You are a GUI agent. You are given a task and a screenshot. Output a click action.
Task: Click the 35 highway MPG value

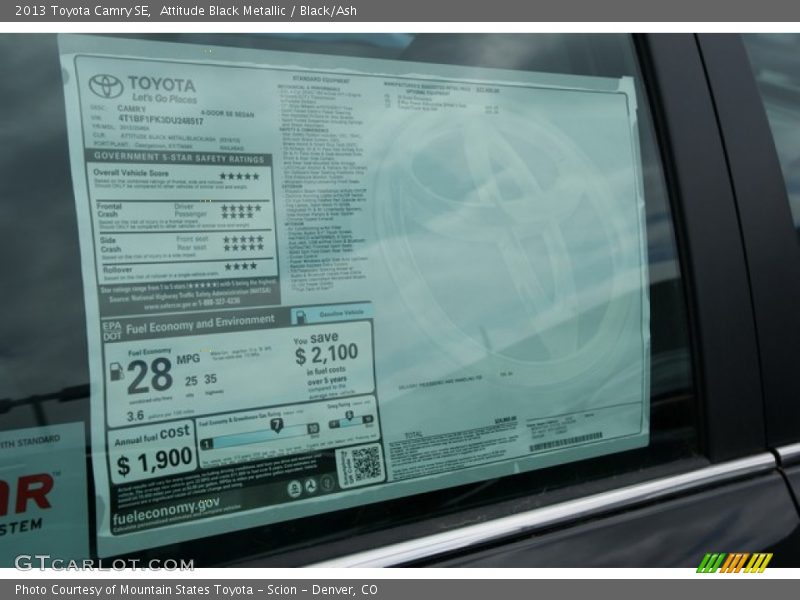tap(211, 379)
